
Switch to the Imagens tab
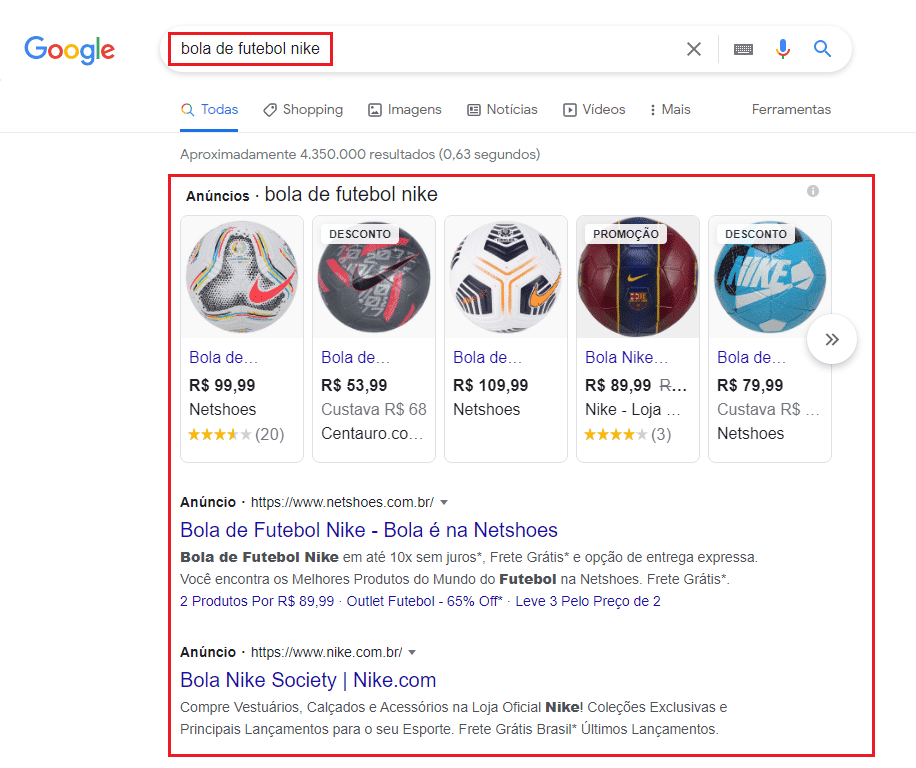(x=405, y=109)
